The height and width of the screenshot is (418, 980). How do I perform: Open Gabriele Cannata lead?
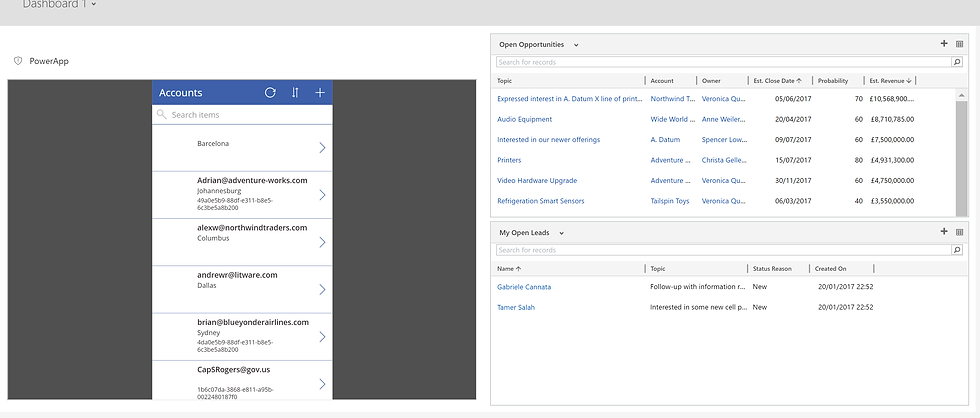524,287
